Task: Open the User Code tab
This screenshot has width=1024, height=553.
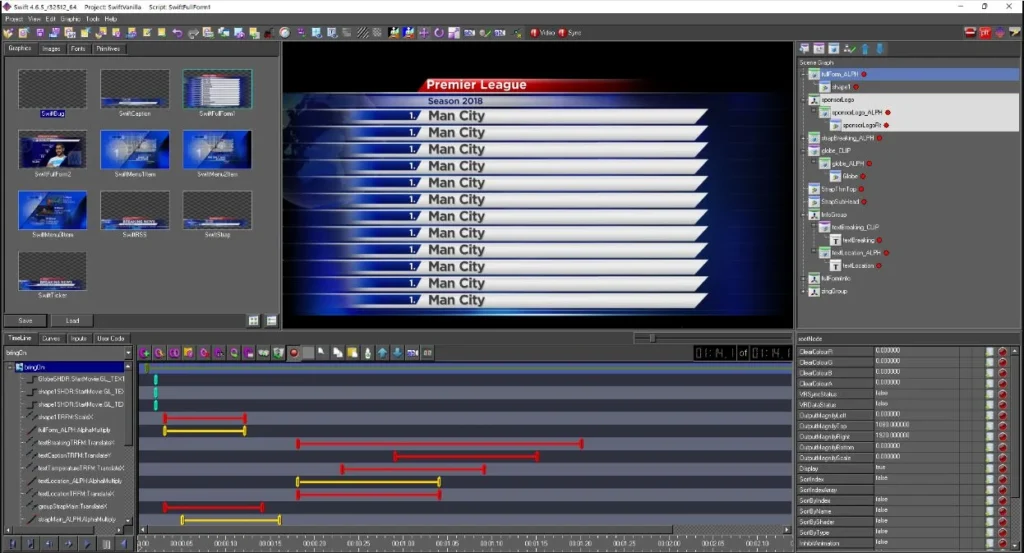Action: pos(111,339)
